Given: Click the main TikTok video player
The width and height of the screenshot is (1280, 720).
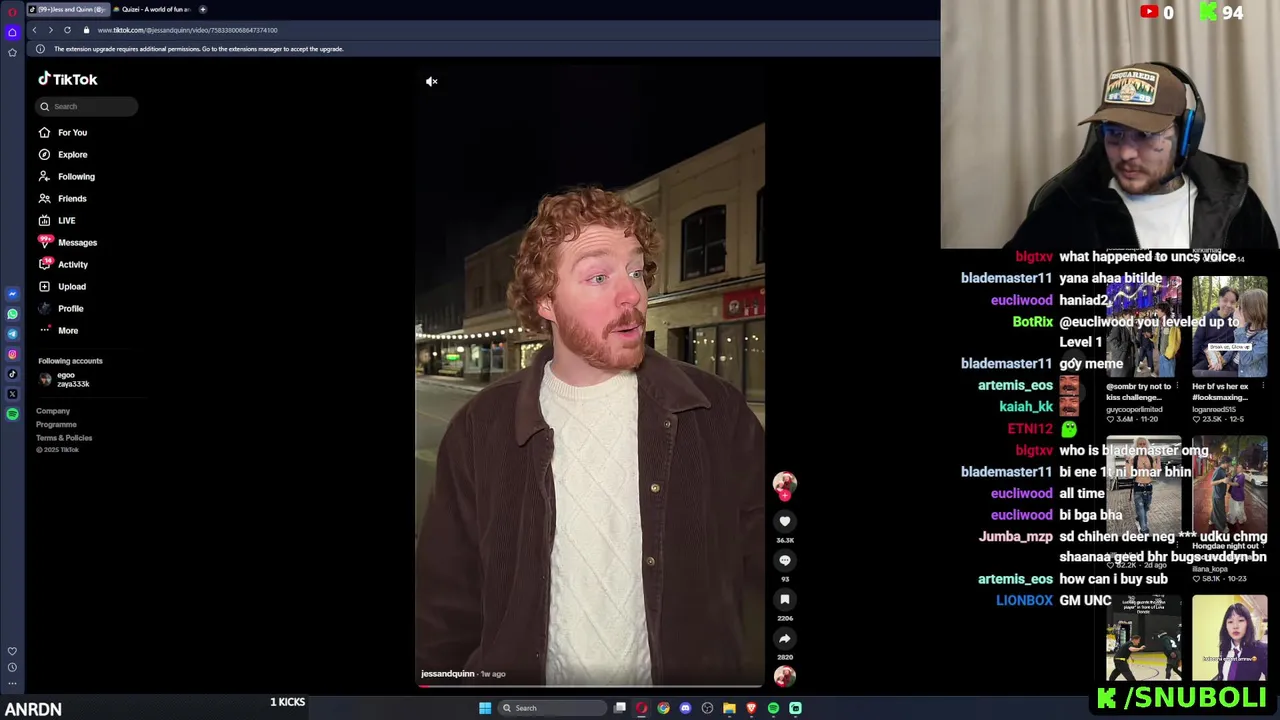Looking at the screenshot, I should point(590,375).
